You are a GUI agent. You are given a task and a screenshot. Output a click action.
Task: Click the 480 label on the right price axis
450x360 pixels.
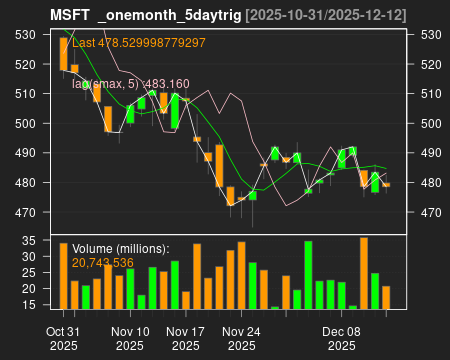(431, 183)
